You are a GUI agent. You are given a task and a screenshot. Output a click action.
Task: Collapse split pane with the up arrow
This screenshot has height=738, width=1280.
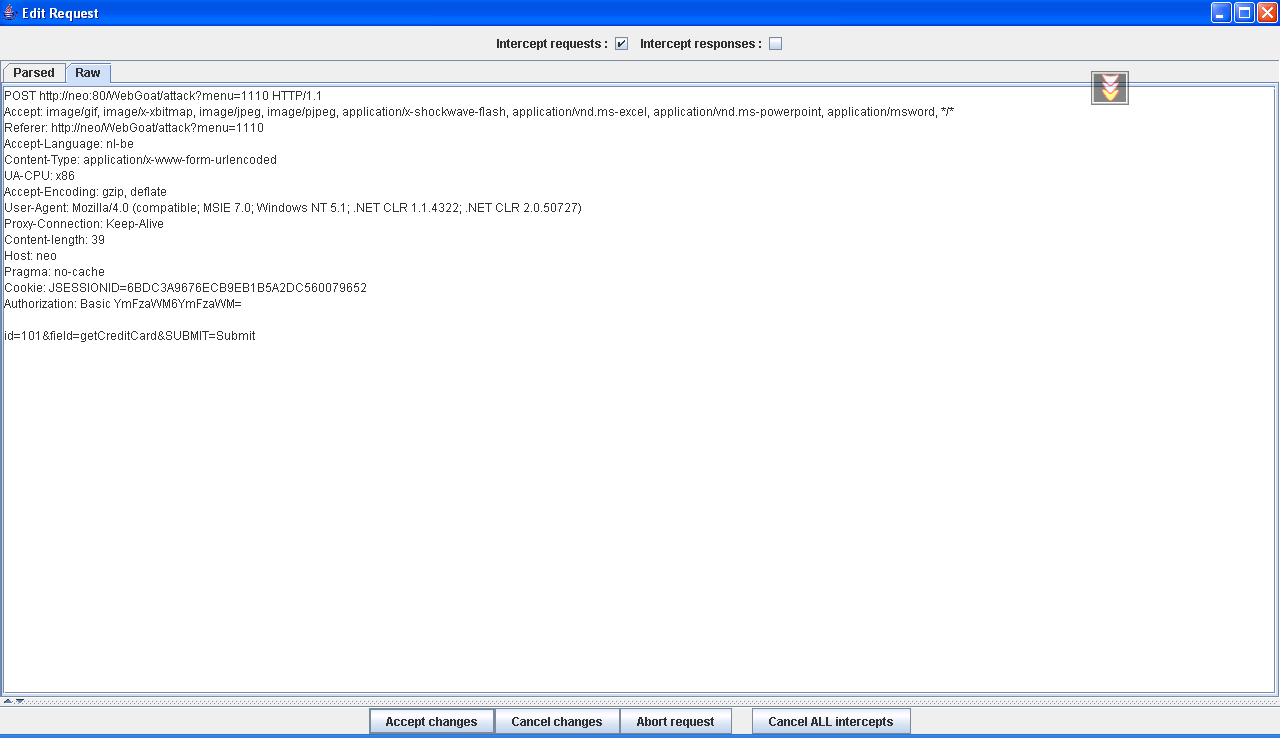click(7, 701)
